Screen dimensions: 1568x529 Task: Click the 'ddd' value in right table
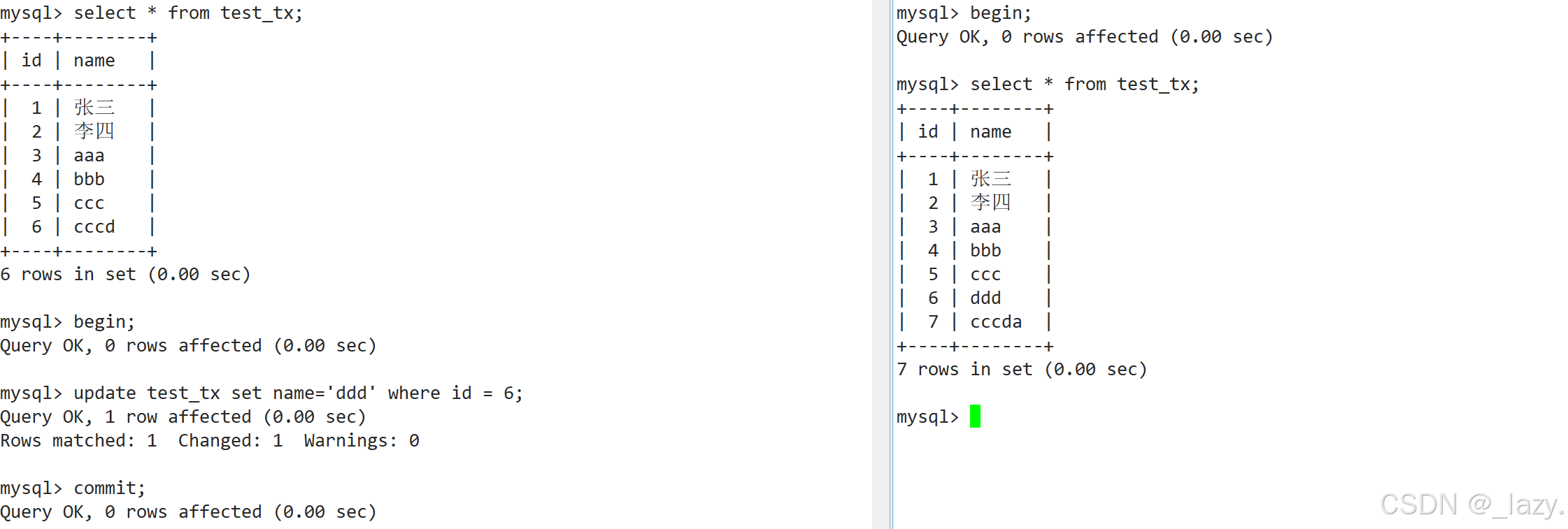click(985, 298)
